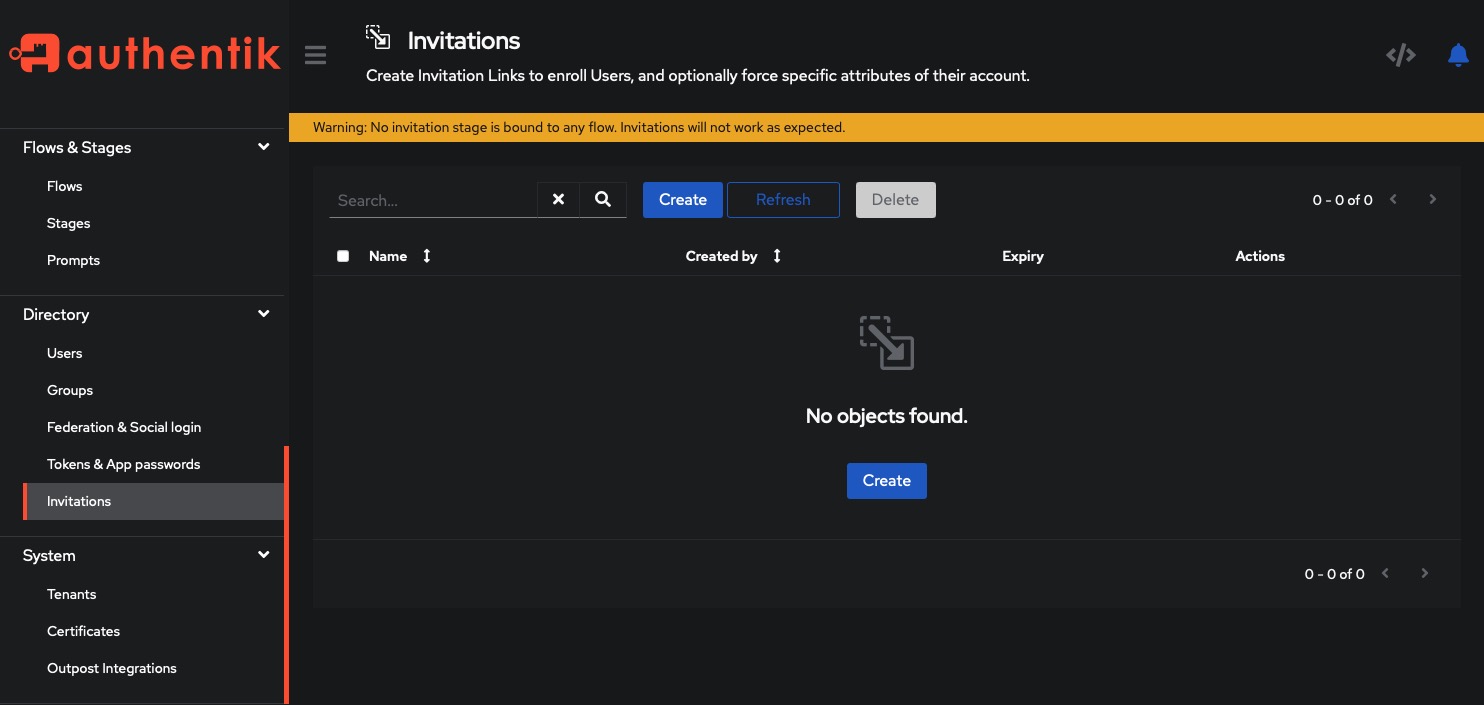Go to next page with right arrow
The image size is (1484, 705).
pyautogui.click(x=1432, y=199)
